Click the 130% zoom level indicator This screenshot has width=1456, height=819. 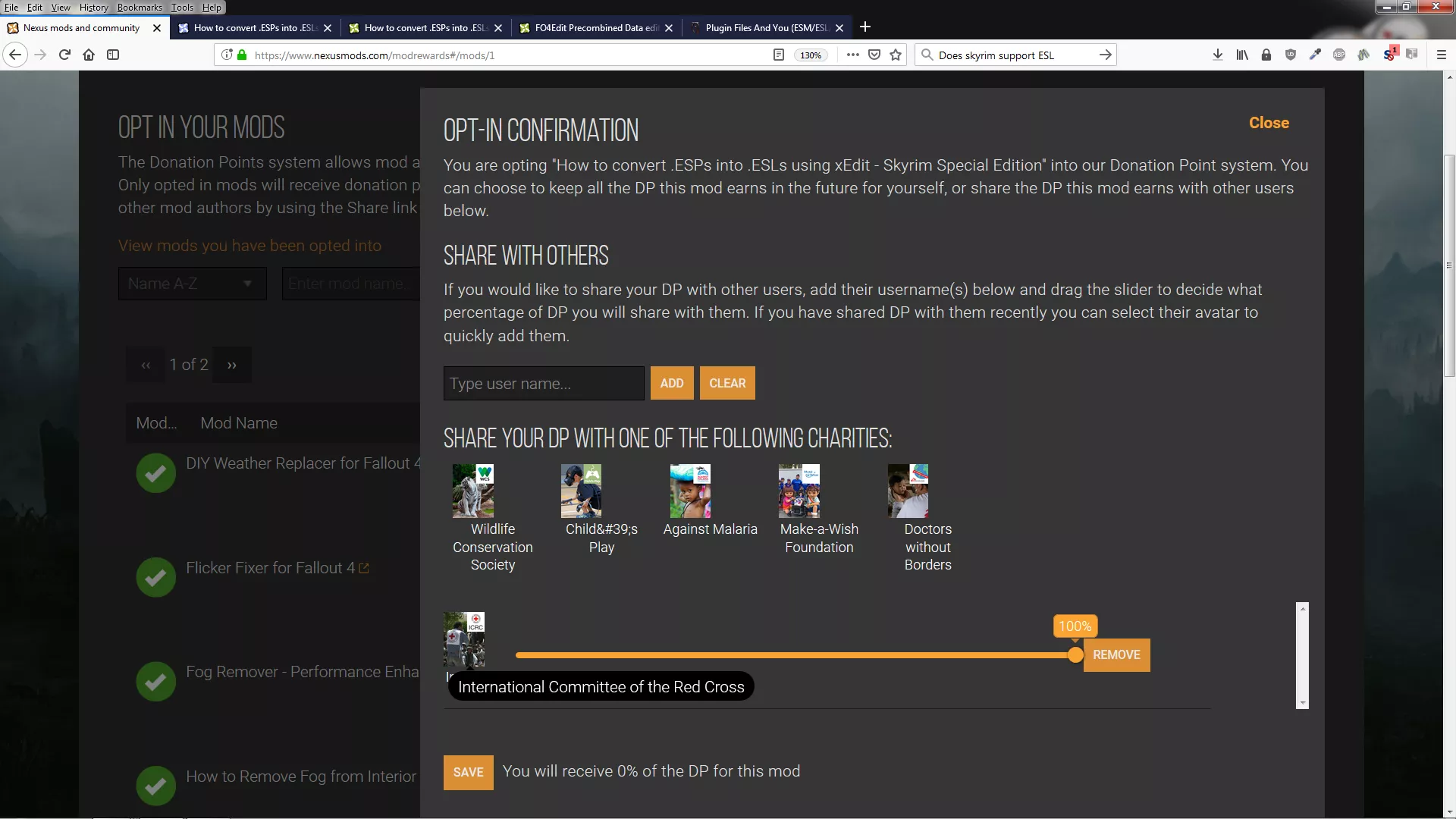(x=811, y=55)
